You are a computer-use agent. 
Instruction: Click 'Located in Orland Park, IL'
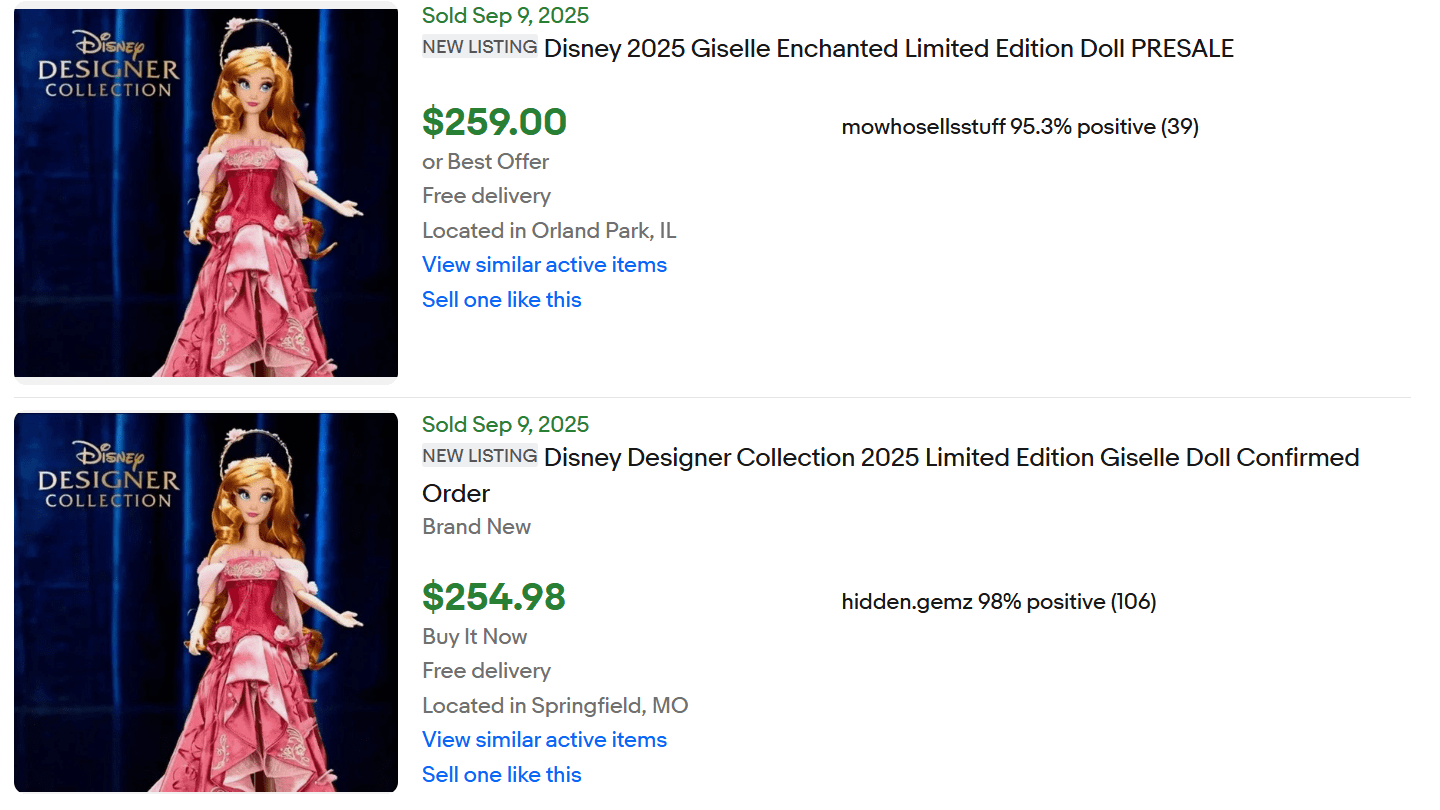coord(549,231)
